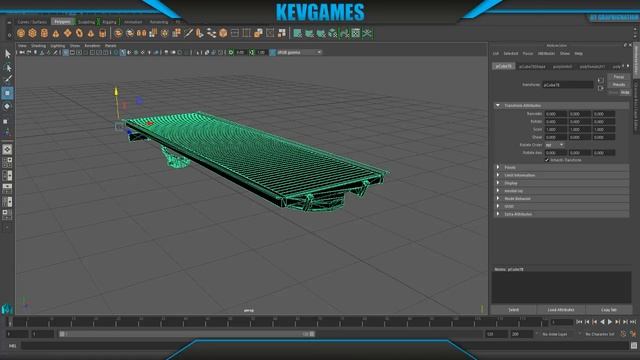Toggle the Channel Box / Layer Editor side tab
The height and width of the screenshot is (360, 640).
point(636,106)
